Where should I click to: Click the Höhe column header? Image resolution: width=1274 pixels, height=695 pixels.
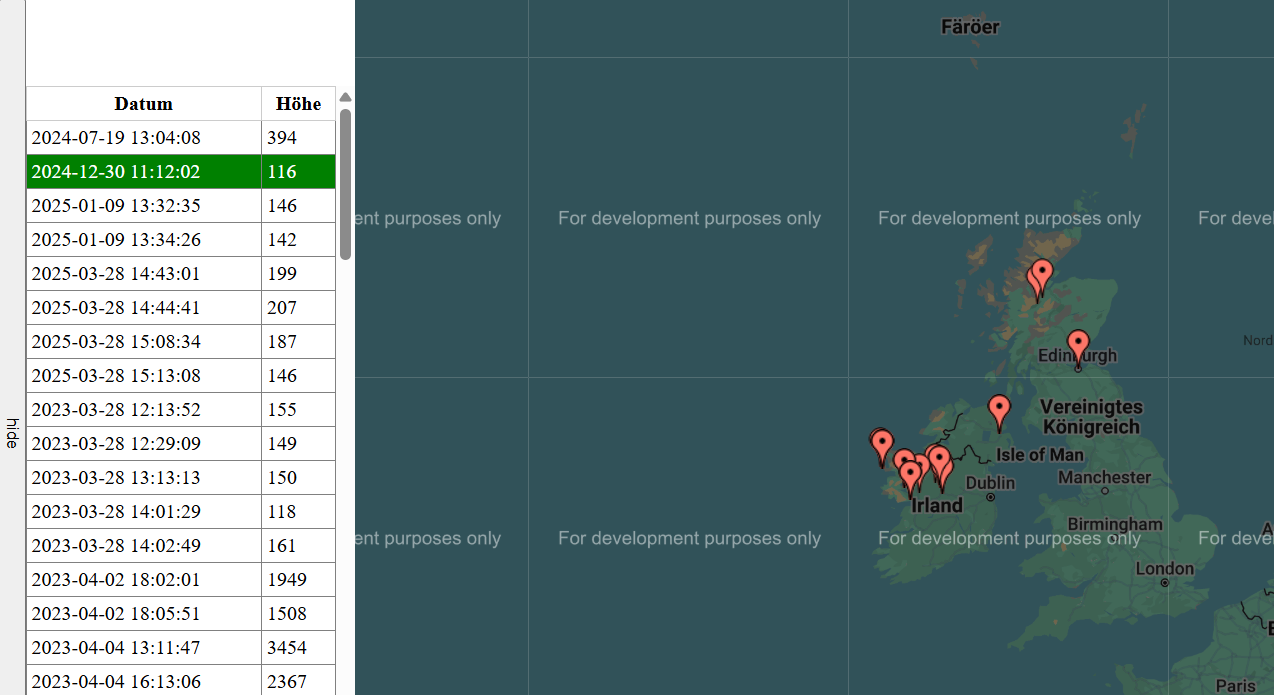pos(298,104)
